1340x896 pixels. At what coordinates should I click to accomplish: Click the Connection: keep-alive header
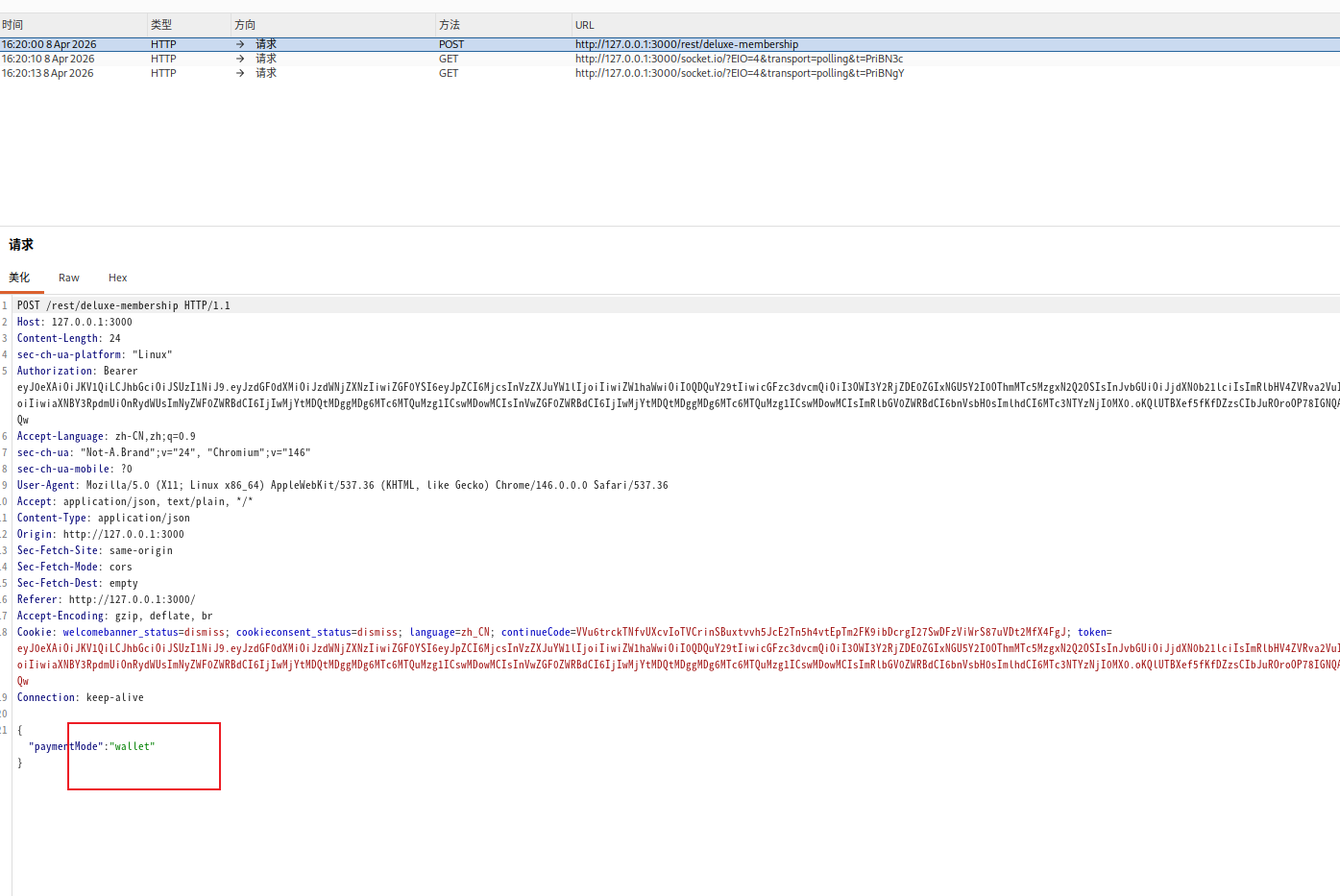(x=81, y=697)
